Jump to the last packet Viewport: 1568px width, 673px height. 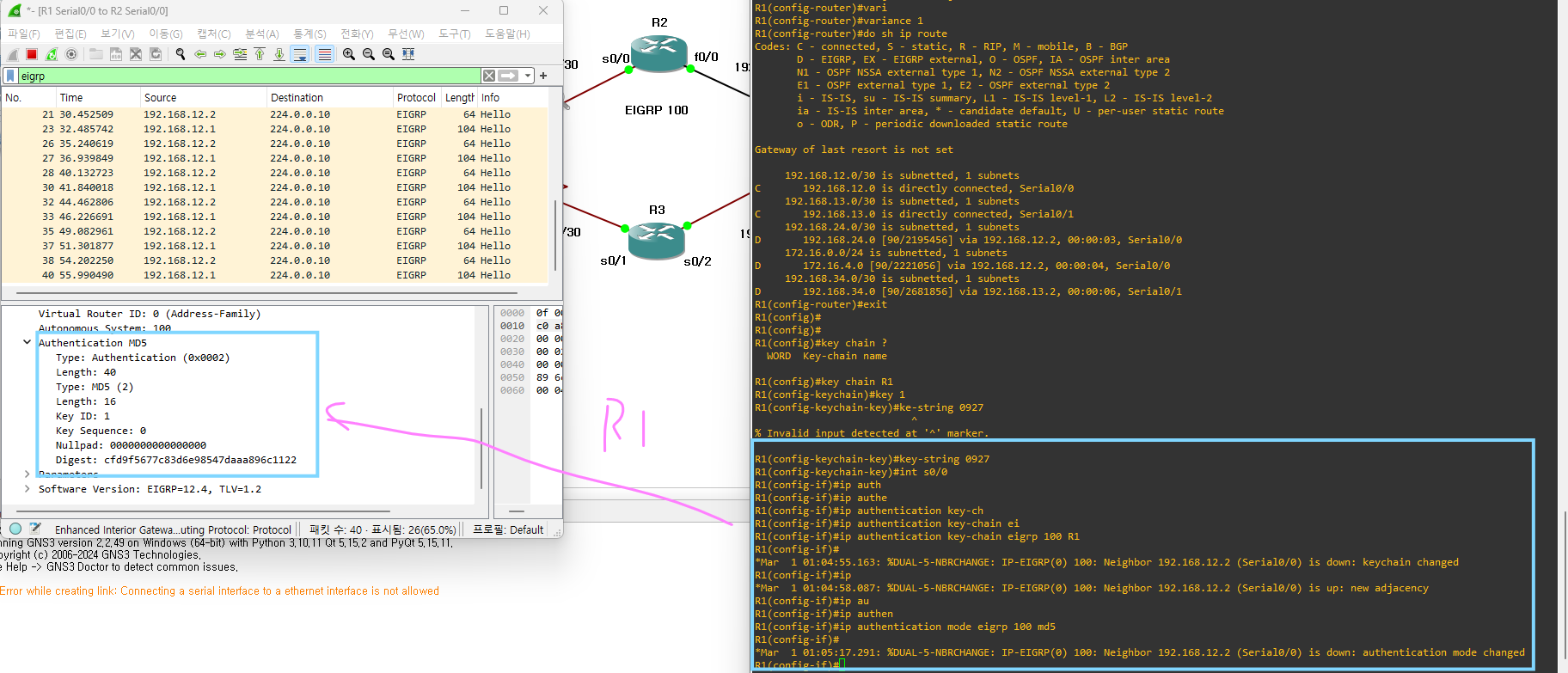pos(279,54)
